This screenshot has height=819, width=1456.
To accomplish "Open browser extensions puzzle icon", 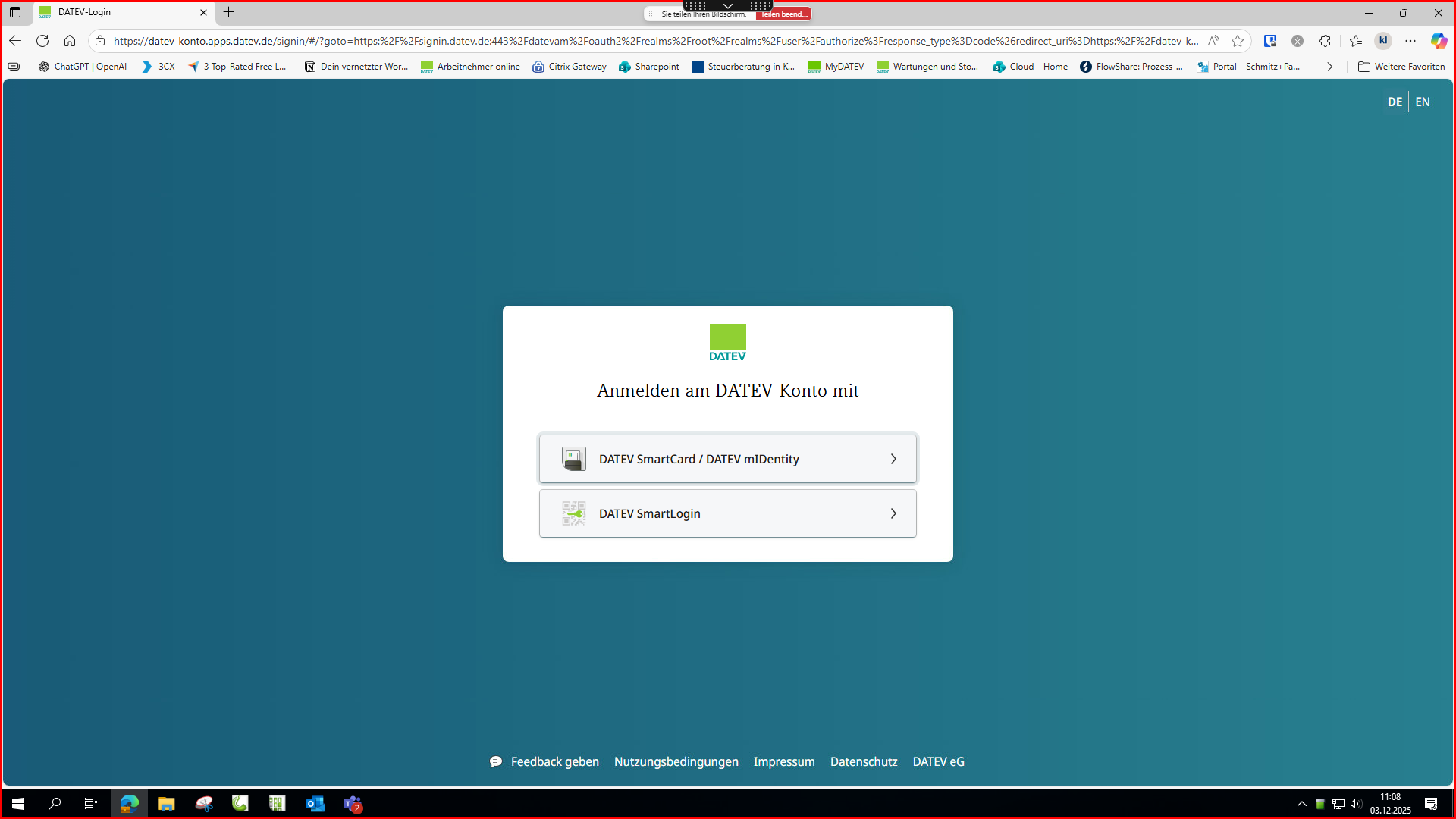I will 1325,41.
